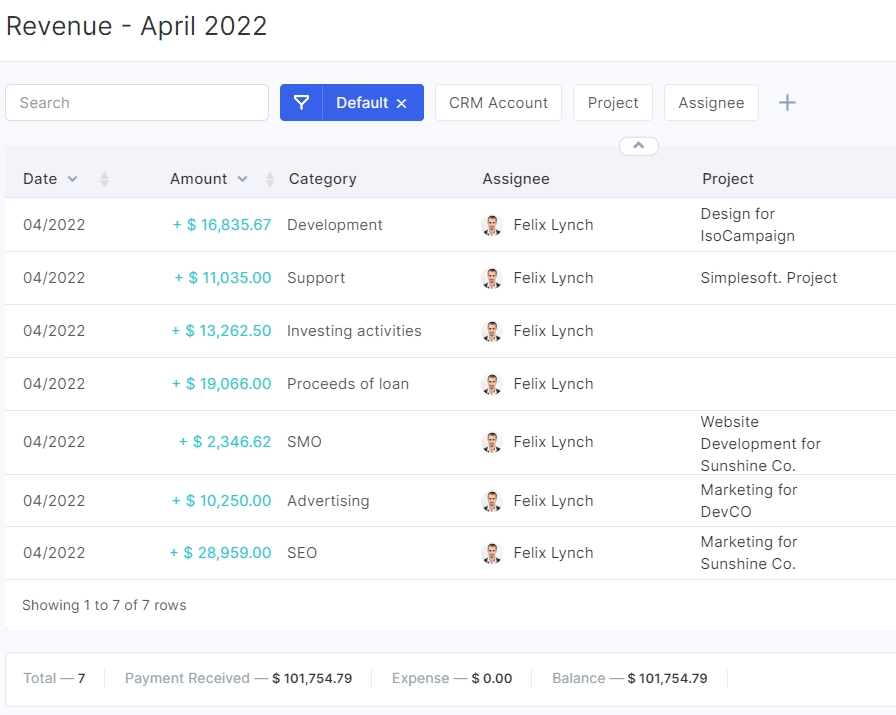The image size is (896, 715).
Task: Select the amount + $ 19,066.00
Action: click(x=221, y=384)
